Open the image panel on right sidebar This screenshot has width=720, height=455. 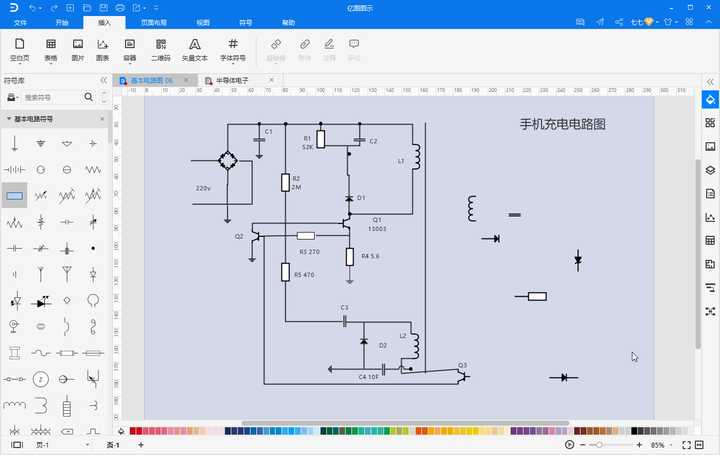[x=710, y=146]
